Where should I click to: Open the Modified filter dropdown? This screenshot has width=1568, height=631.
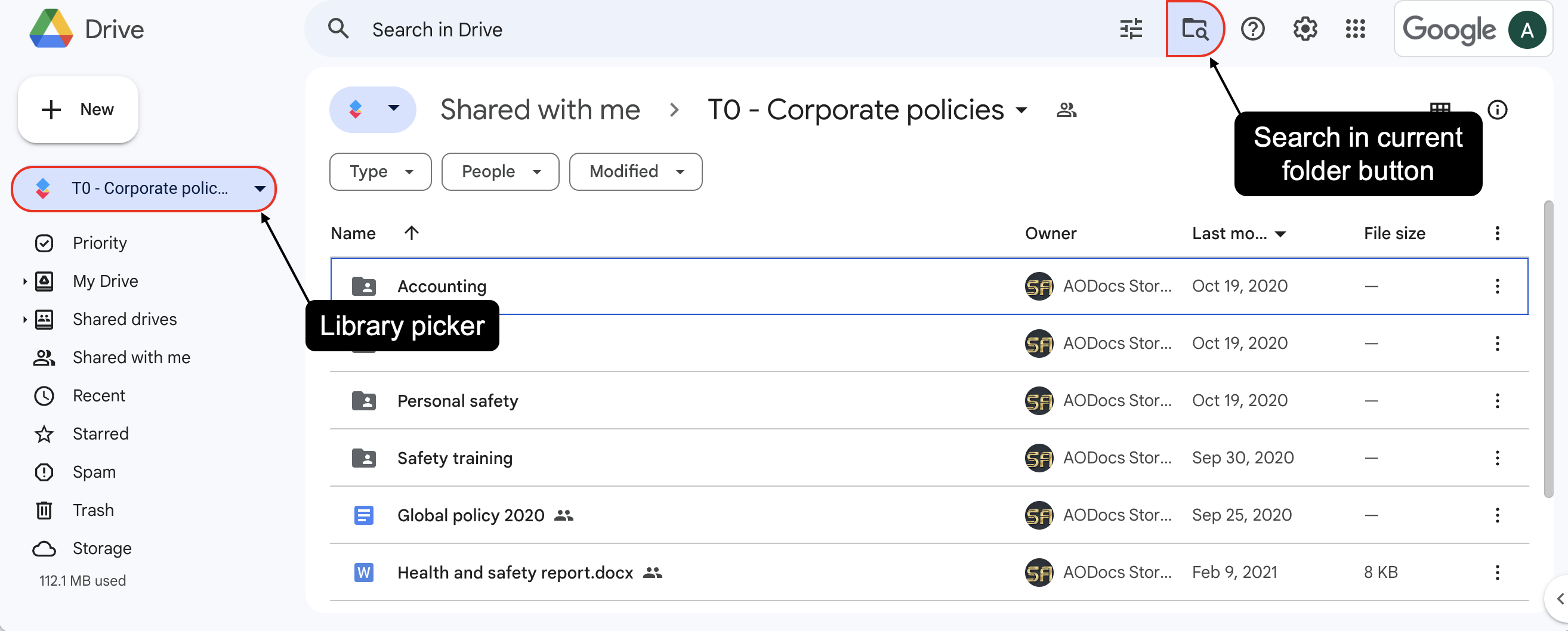(x=635, y=172)
